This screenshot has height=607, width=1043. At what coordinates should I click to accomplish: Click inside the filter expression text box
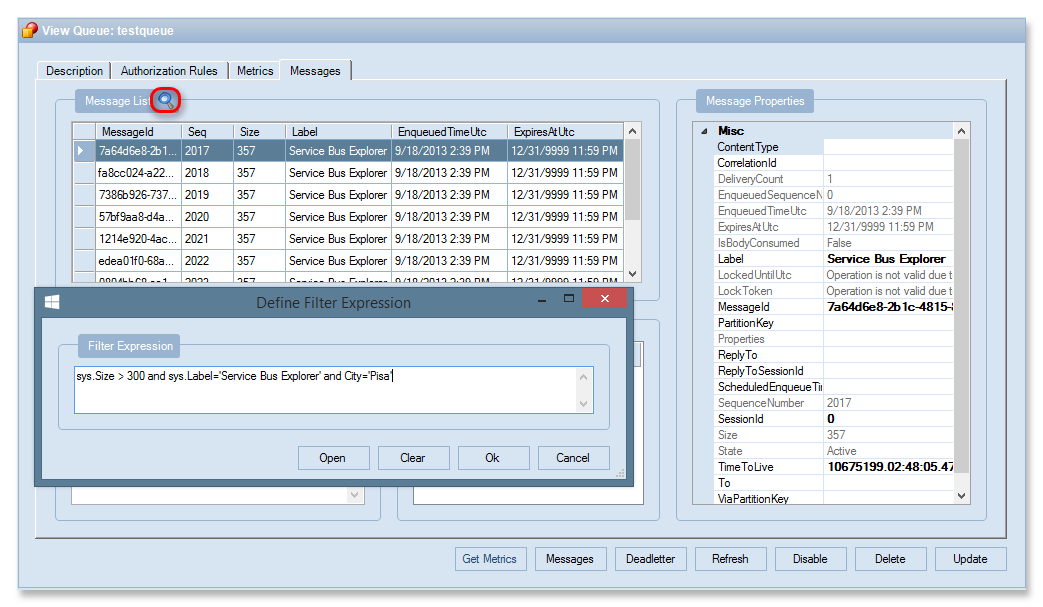click(325, 390)
